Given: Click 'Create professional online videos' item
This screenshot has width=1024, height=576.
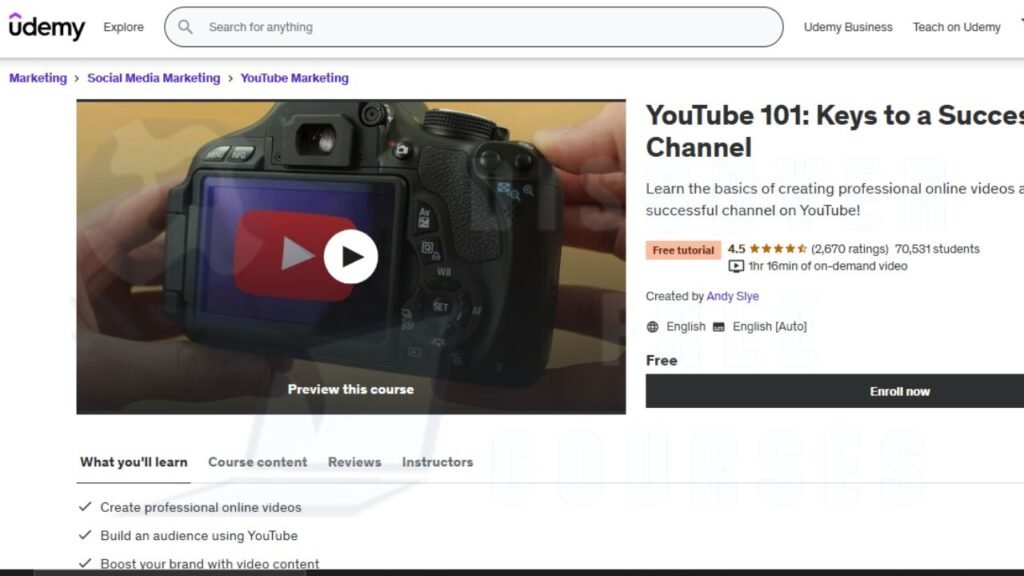Looking at the screenshot, I should (x=200, y=507).
